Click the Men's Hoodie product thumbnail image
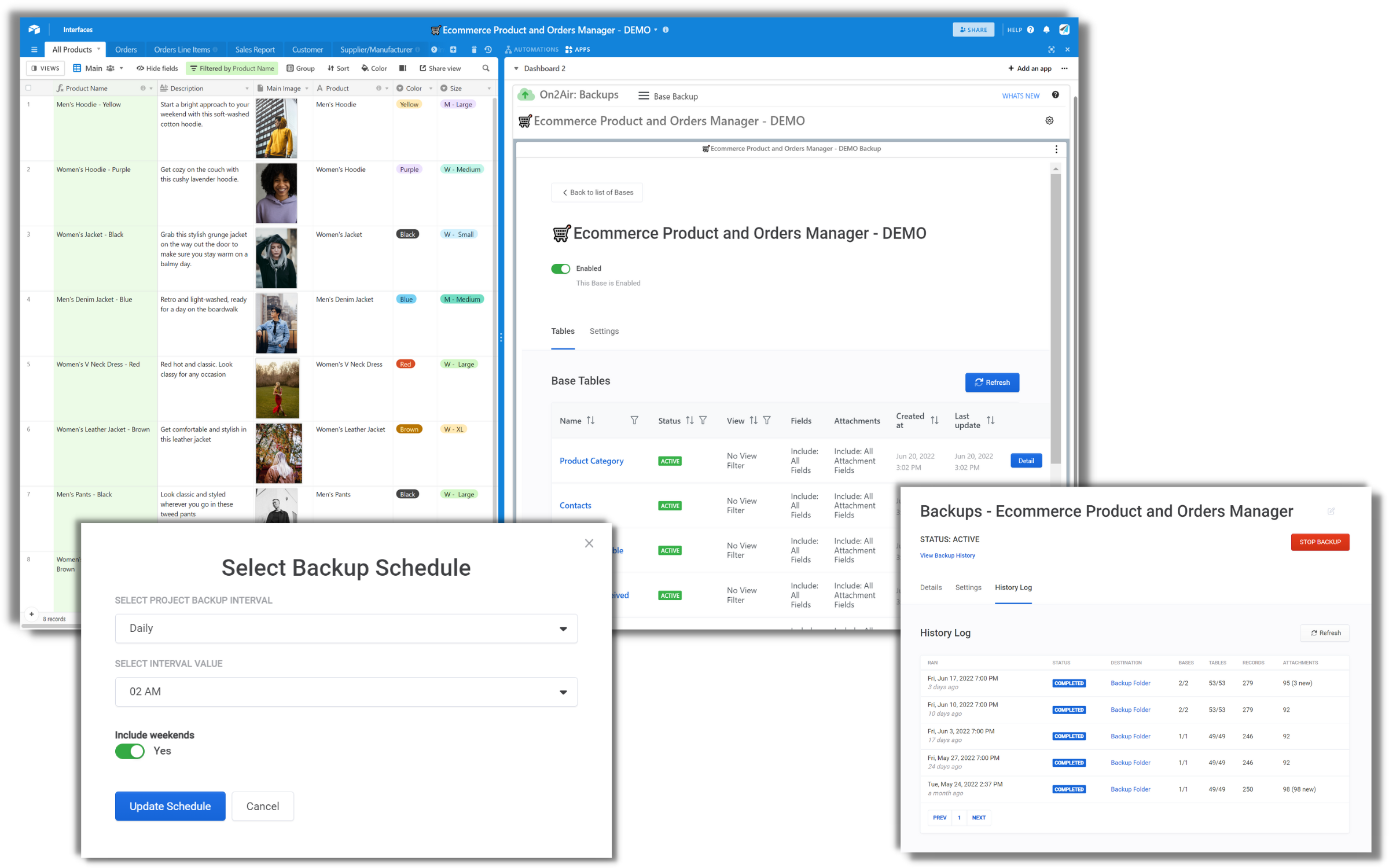 tap(277, 128)
